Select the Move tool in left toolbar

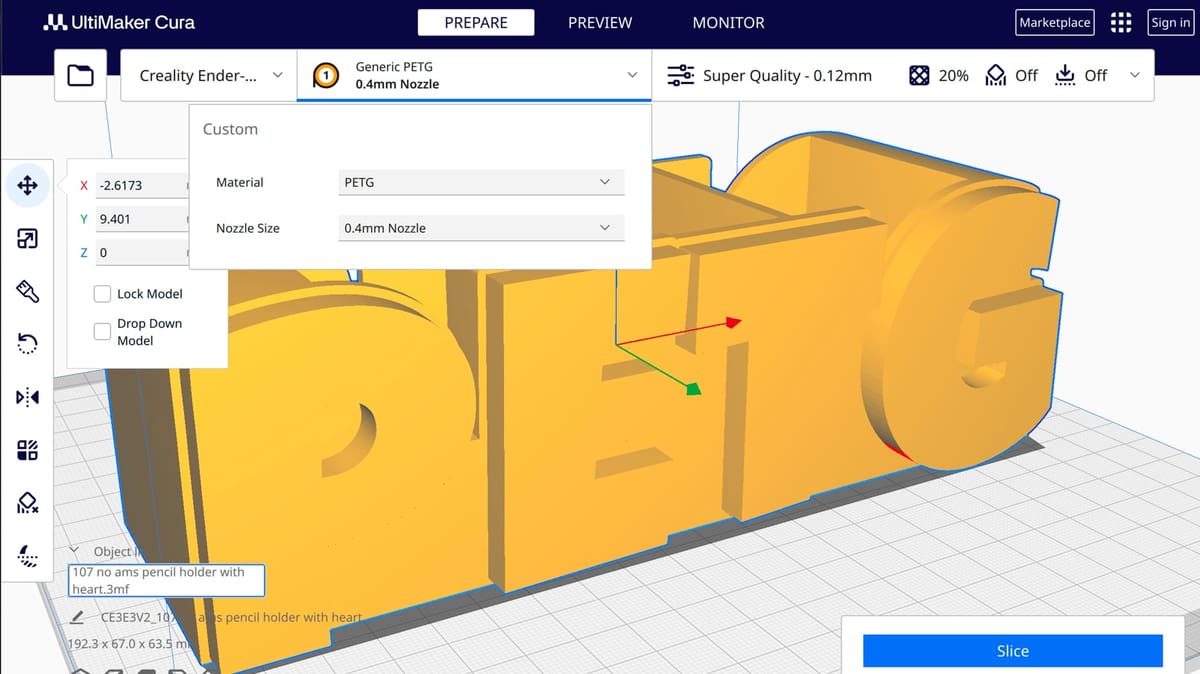click(27, 185)
